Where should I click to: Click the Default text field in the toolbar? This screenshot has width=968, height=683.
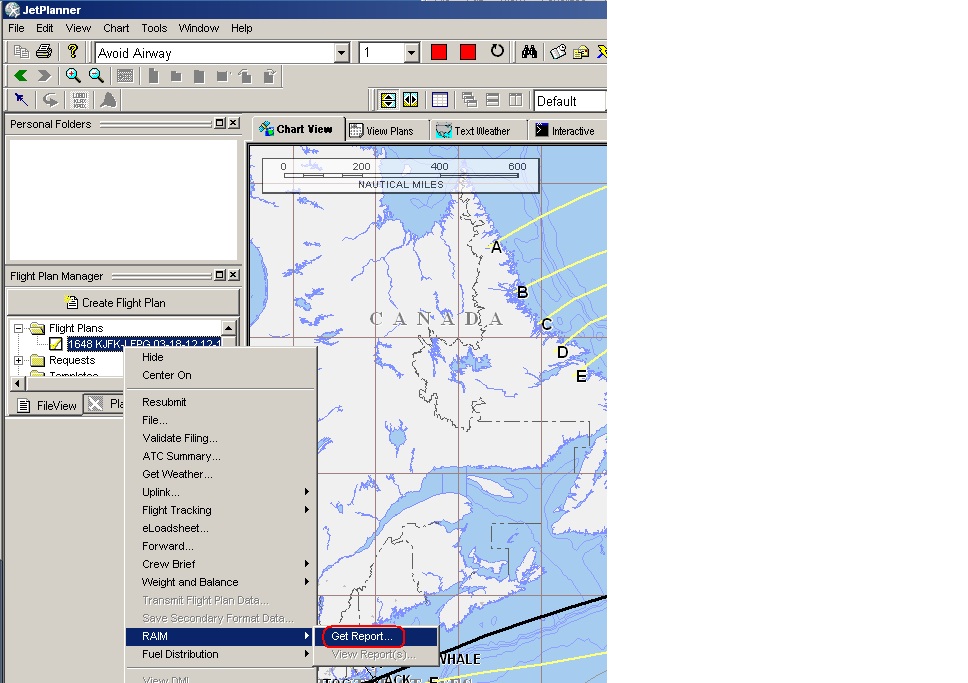pyautogui.click(x=568, y=101)
